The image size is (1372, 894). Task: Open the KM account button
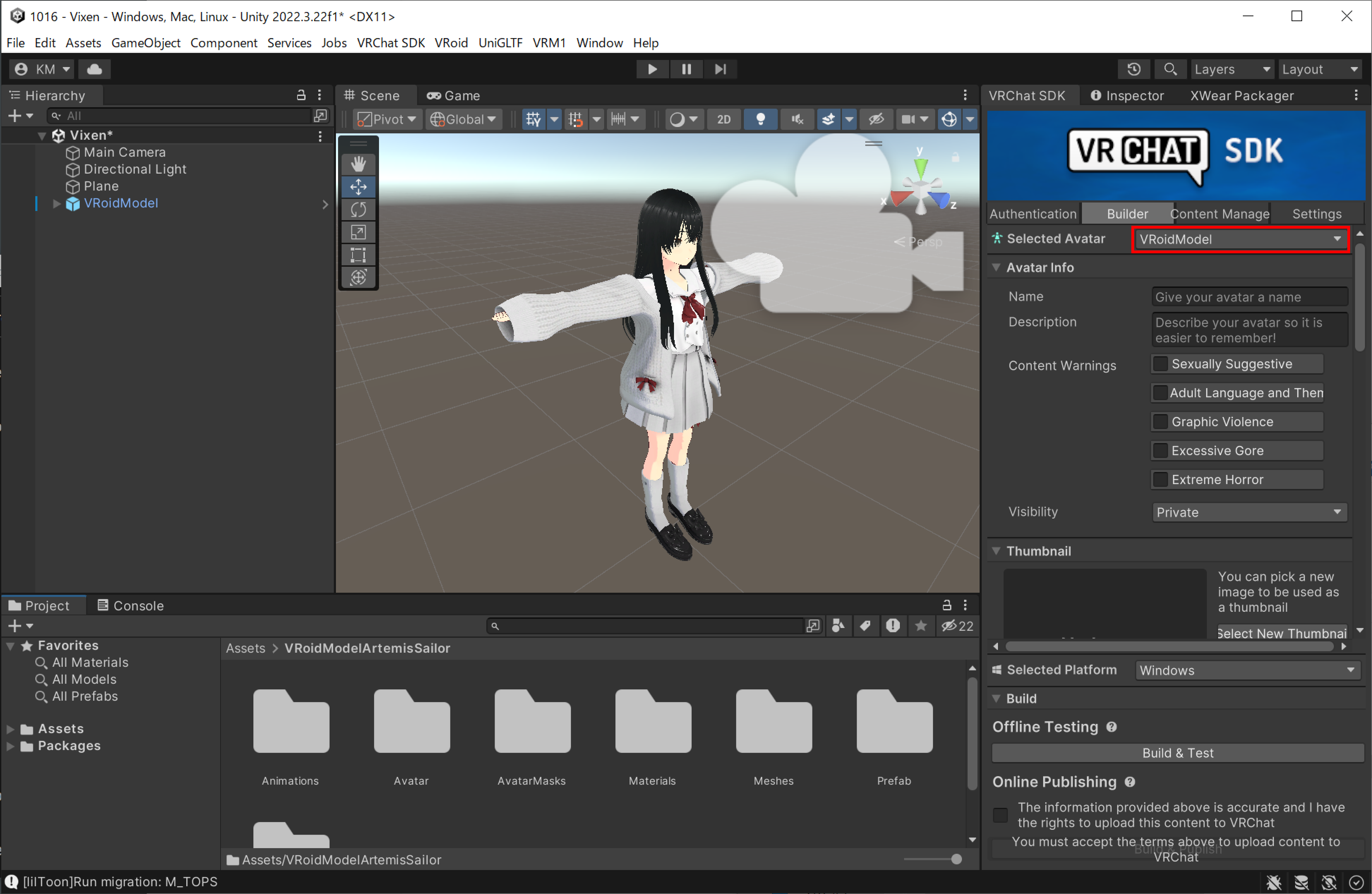pyautogui.click(x=42, y=69)
